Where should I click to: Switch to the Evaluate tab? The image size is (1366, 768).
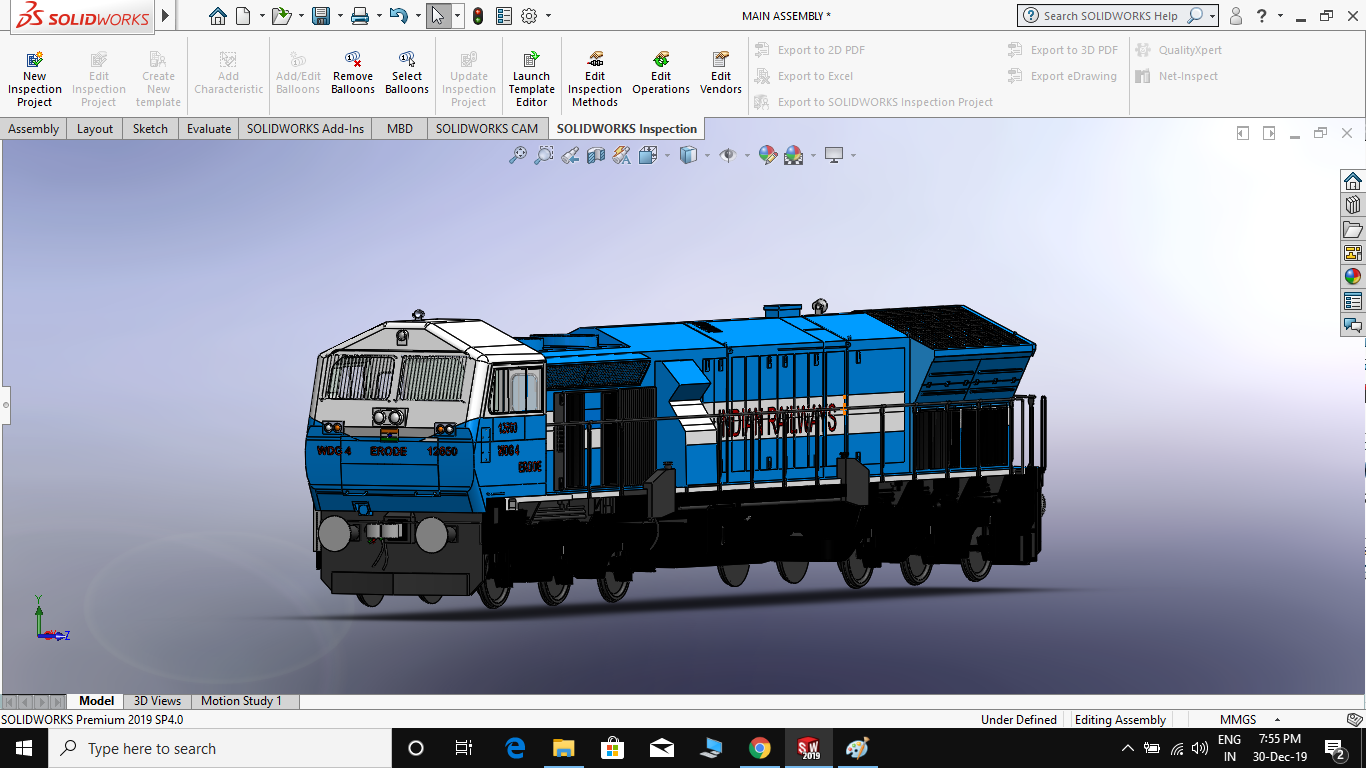pyautogui.click(x=209, y=128)
